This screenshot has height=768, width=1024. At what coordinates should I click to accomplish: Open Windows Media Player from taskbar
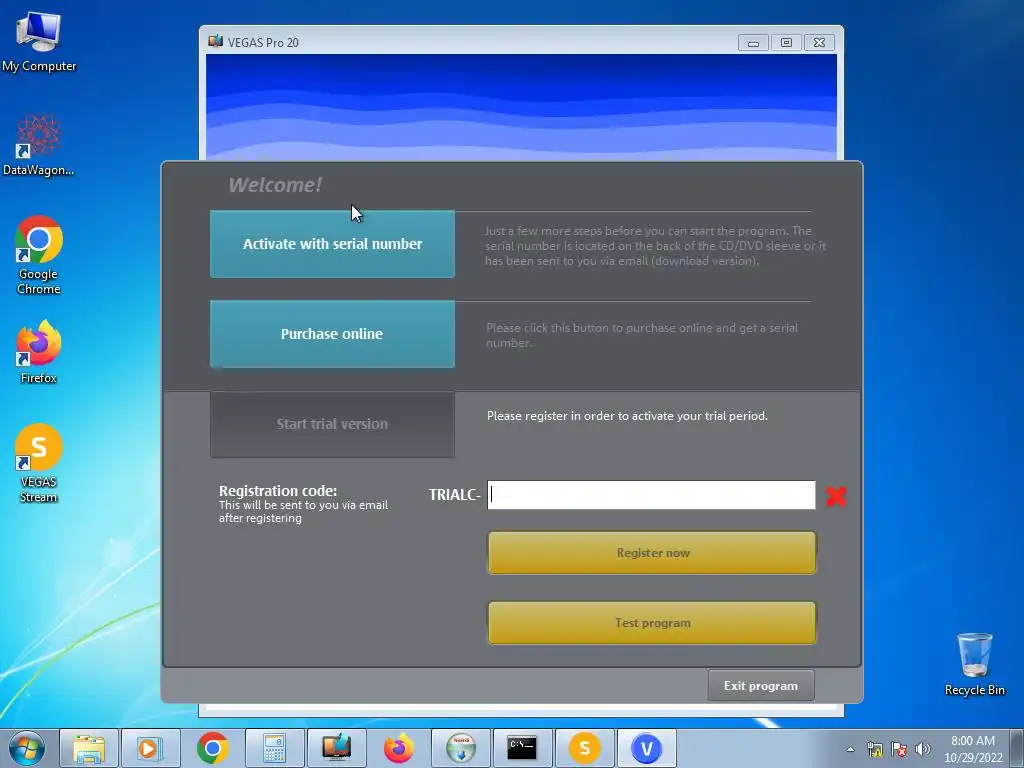(150, 748)
